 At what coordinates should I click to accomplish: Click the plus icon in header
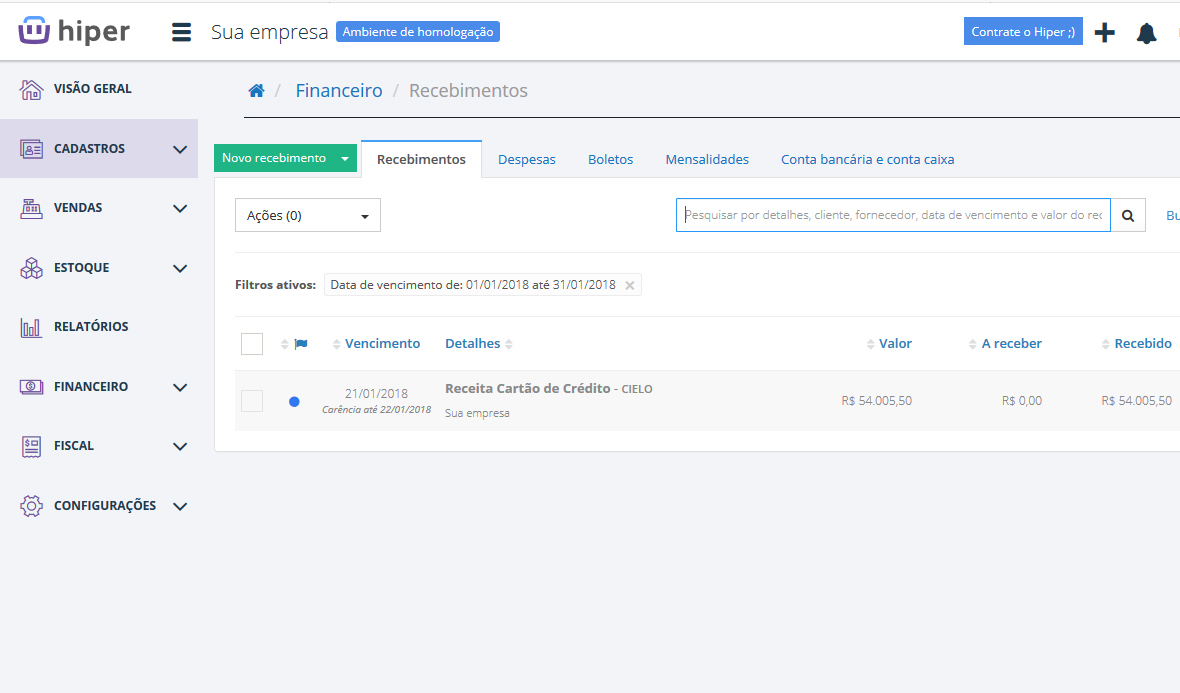click(1104, 33)
